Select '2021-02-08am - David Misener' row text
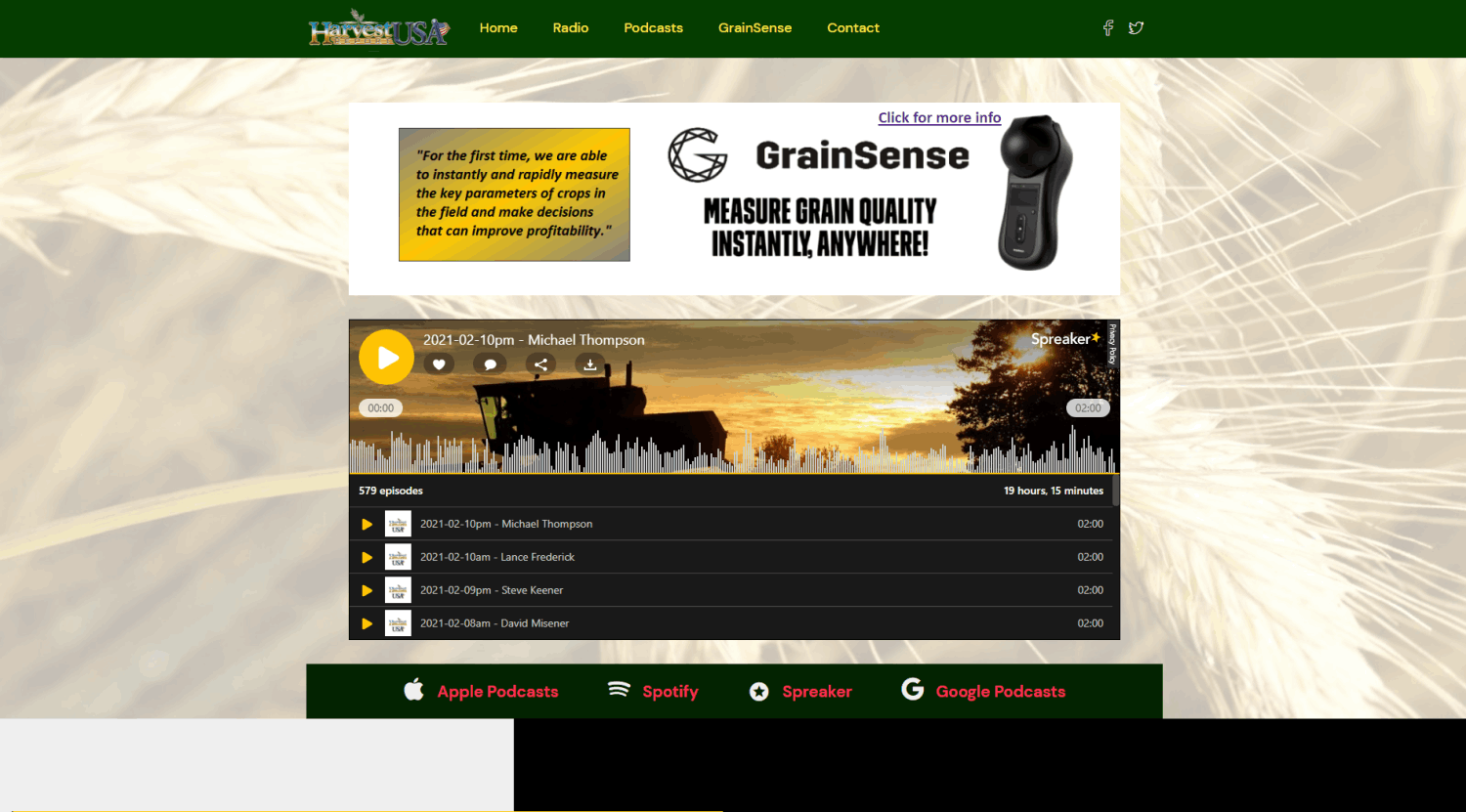This screenshot has height=812, width=1466. click(x=495, y=623)
